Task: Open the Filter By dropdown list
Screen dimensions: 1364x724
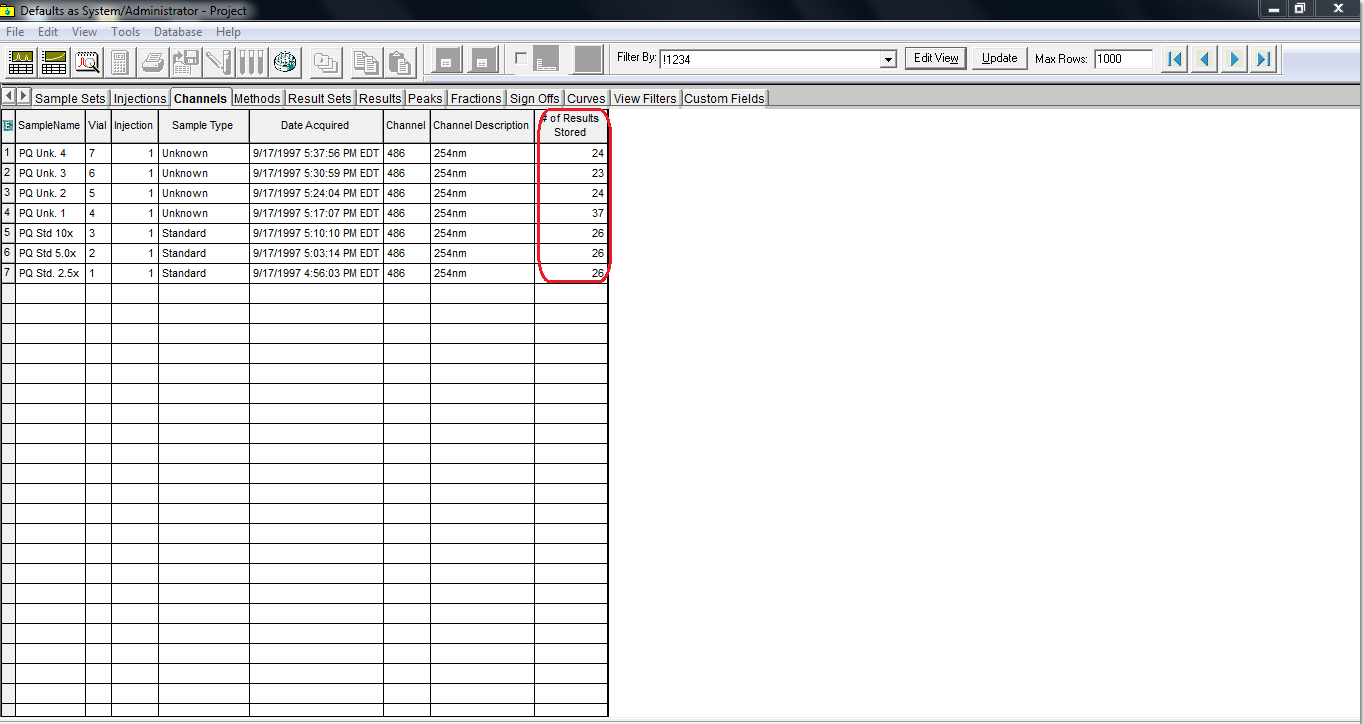Action: tap(887, 58)
